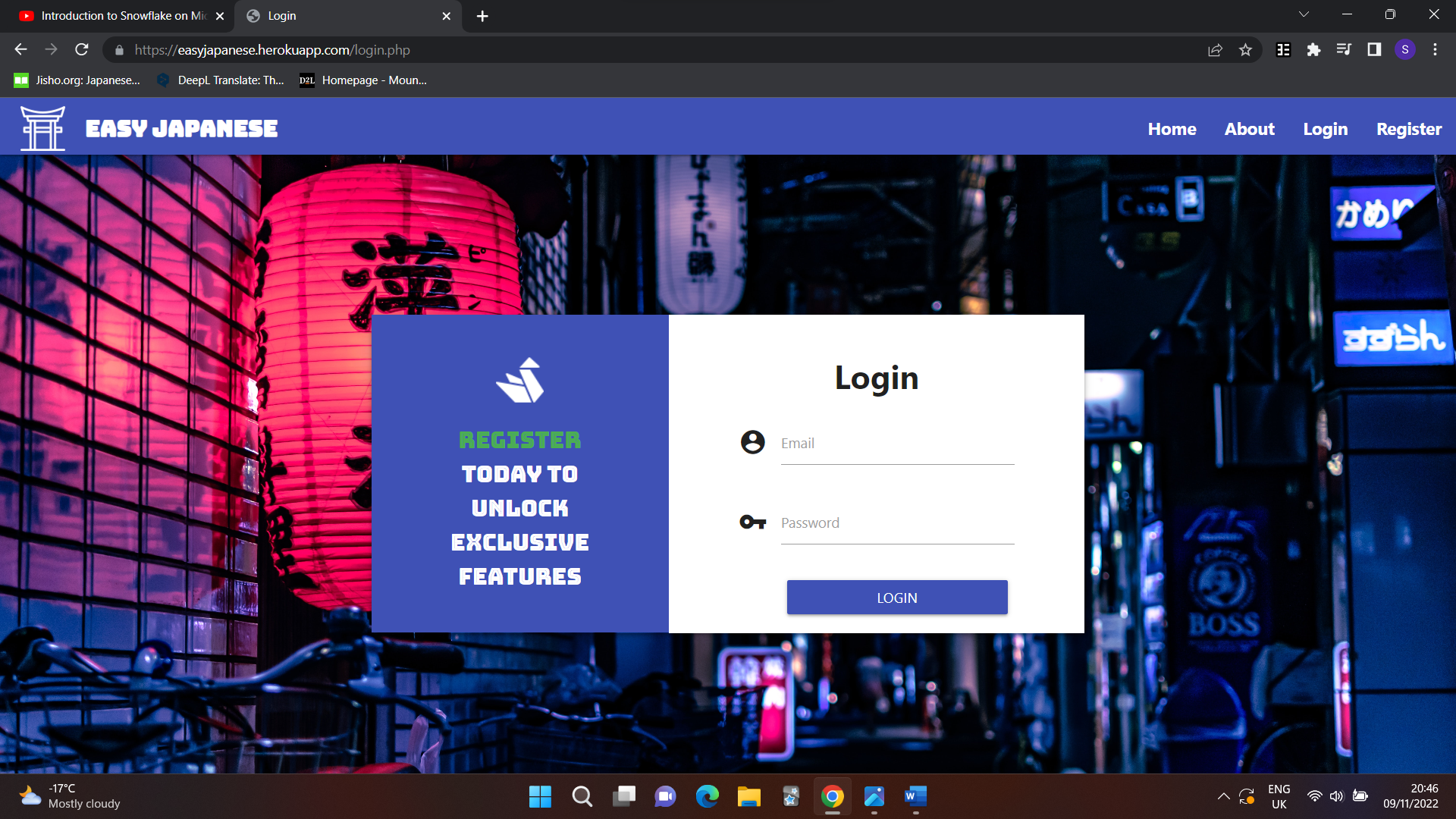Focus the Password input field

click(897, 524)
